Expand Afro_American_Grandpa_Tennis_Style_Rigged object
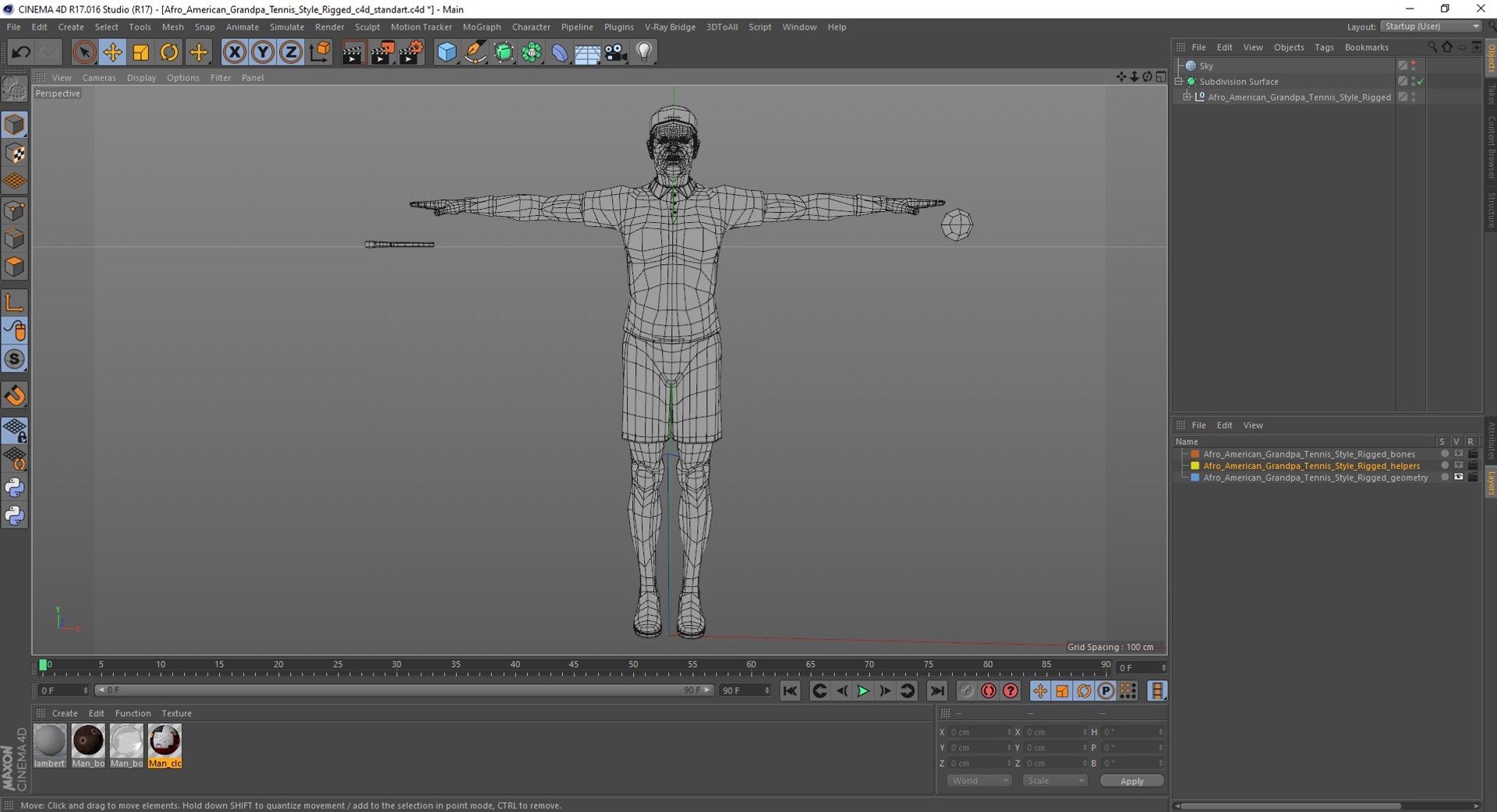Image resolution: width=1497 pixels, height=812 pixels. (1187, 97)
